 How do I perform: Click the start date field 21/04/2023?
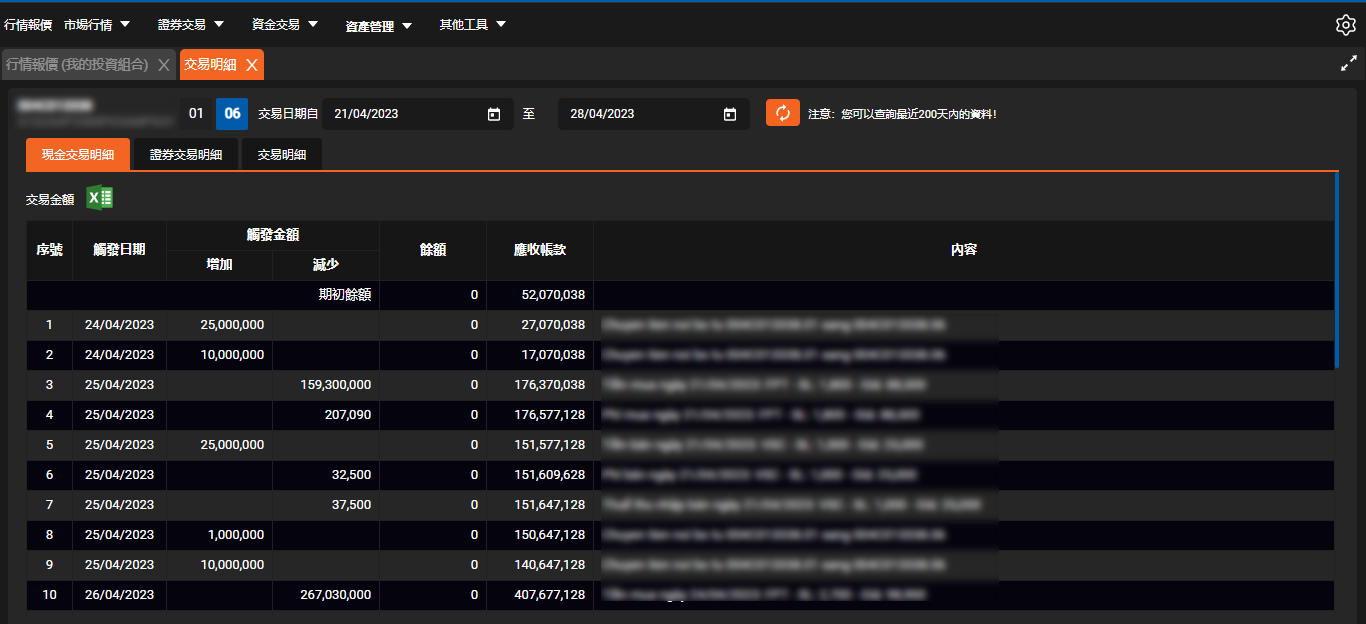405,114
